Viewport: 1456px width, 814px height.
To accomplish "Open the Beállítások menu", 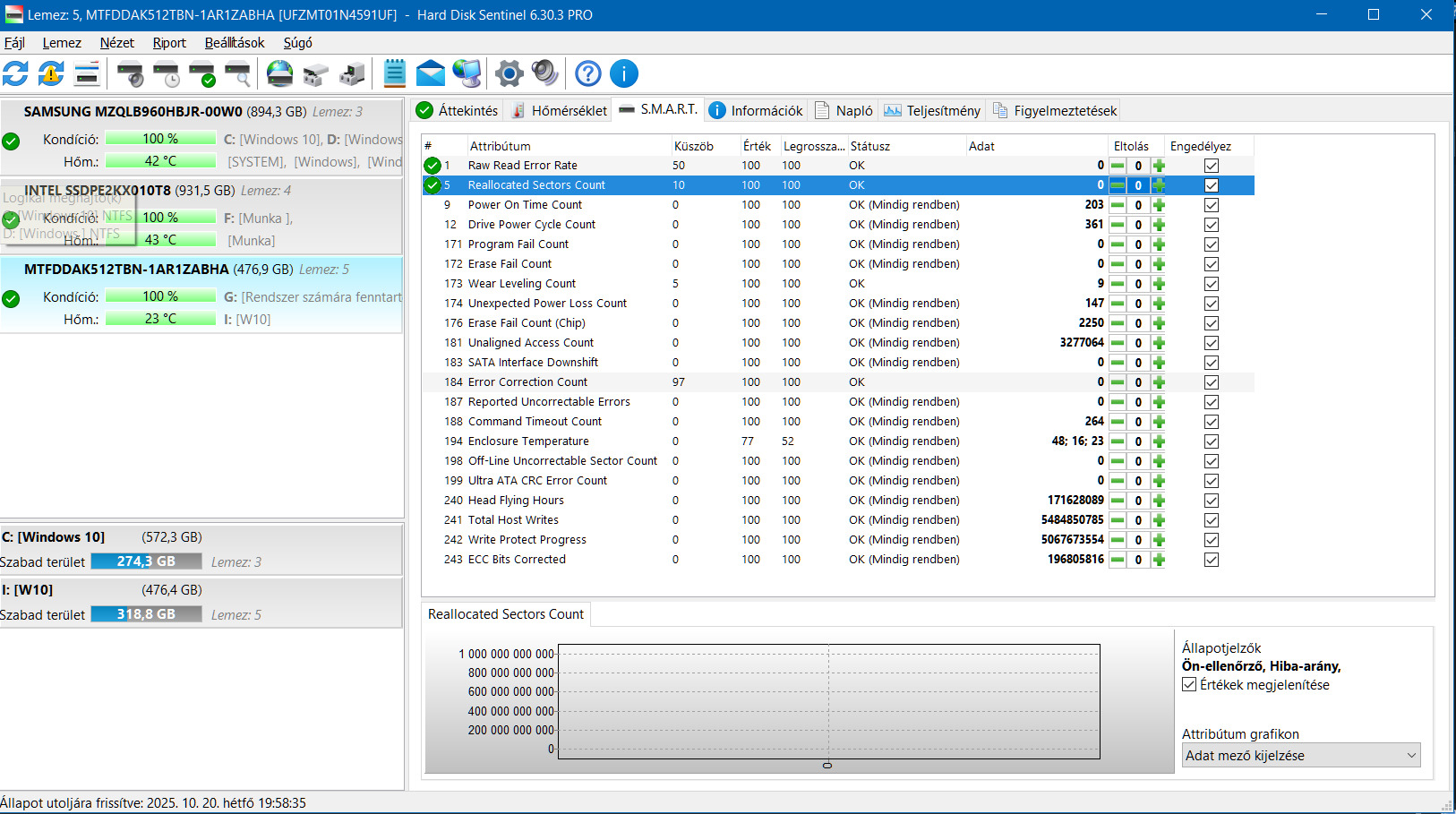I will [235, 43].
